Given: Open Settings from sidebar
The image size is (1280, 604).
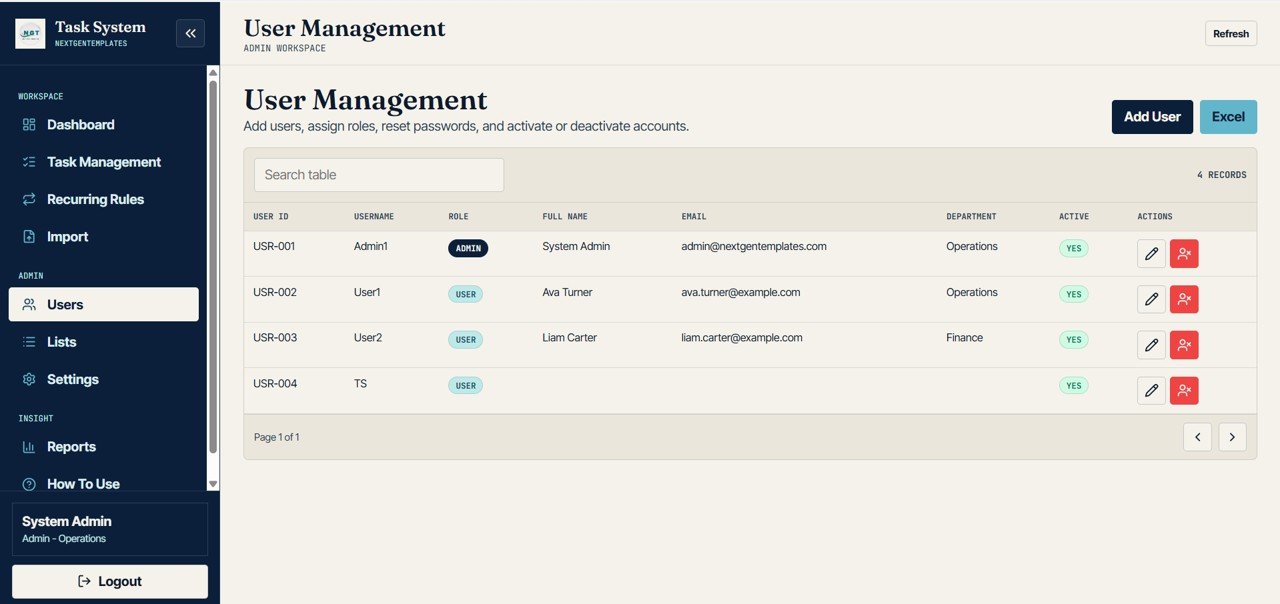Looking at the screenshot, I should [104, 379].
